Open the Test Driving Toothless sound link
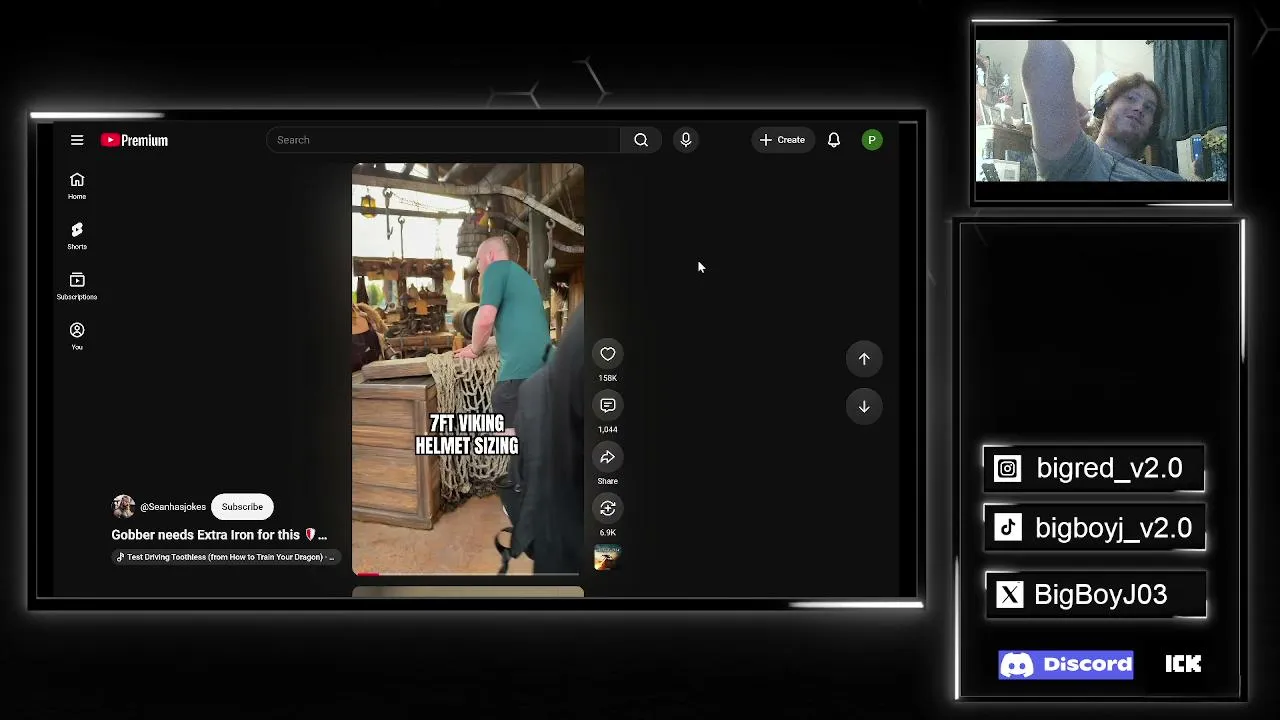 [x=226, y=557]
